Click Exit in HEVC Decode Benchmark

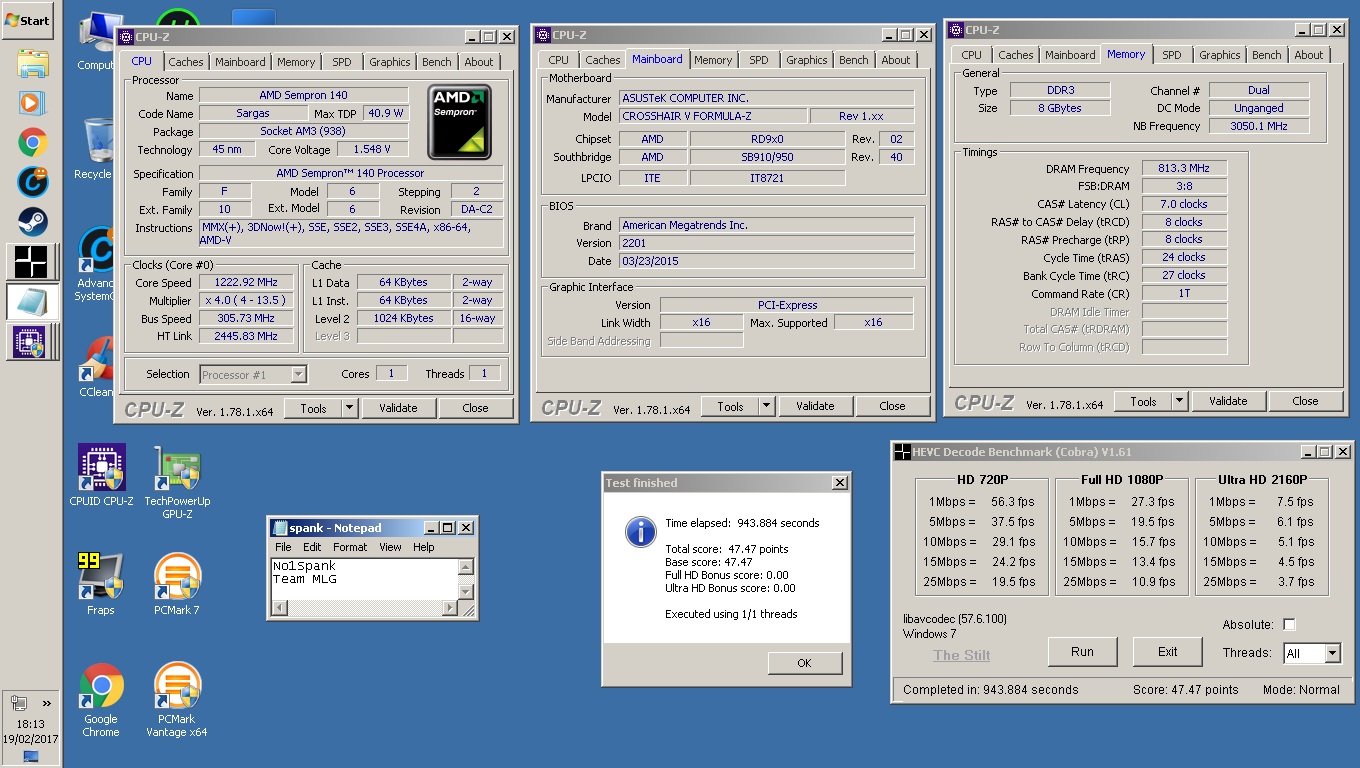pos(1167,652)
